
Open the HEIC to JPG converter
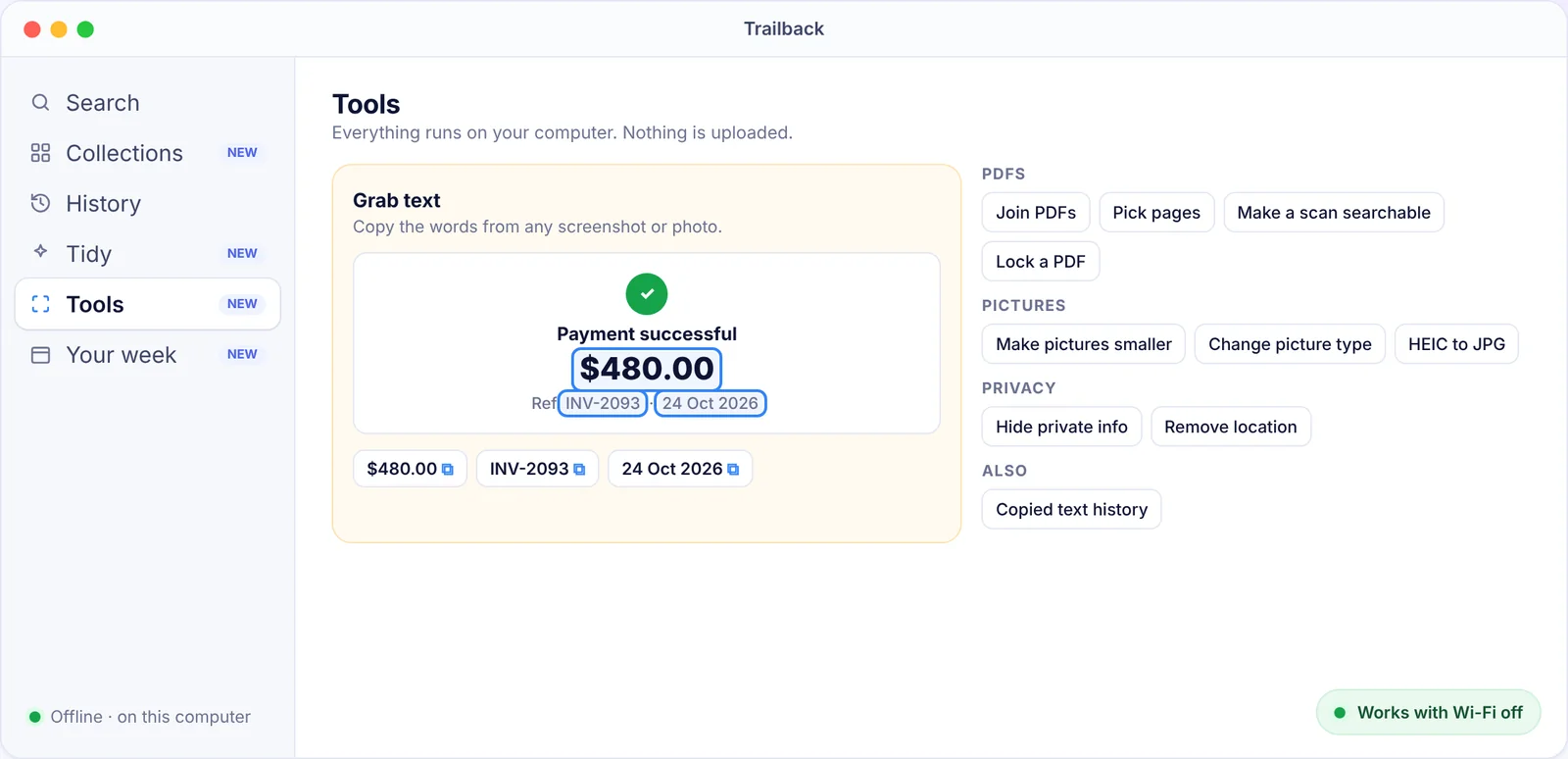(1456, 344)
